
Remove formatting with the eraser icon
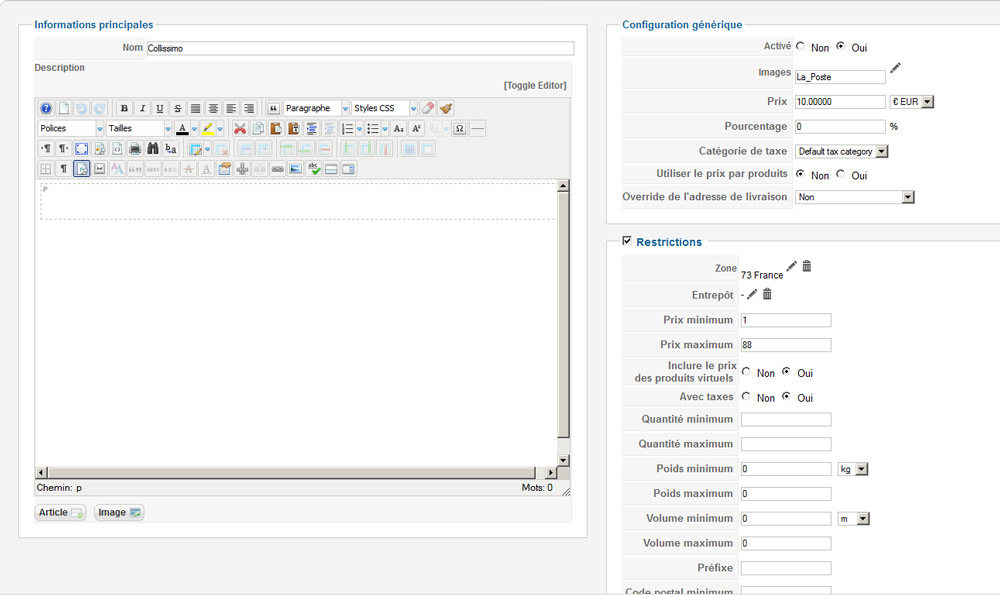pos(428,108)
